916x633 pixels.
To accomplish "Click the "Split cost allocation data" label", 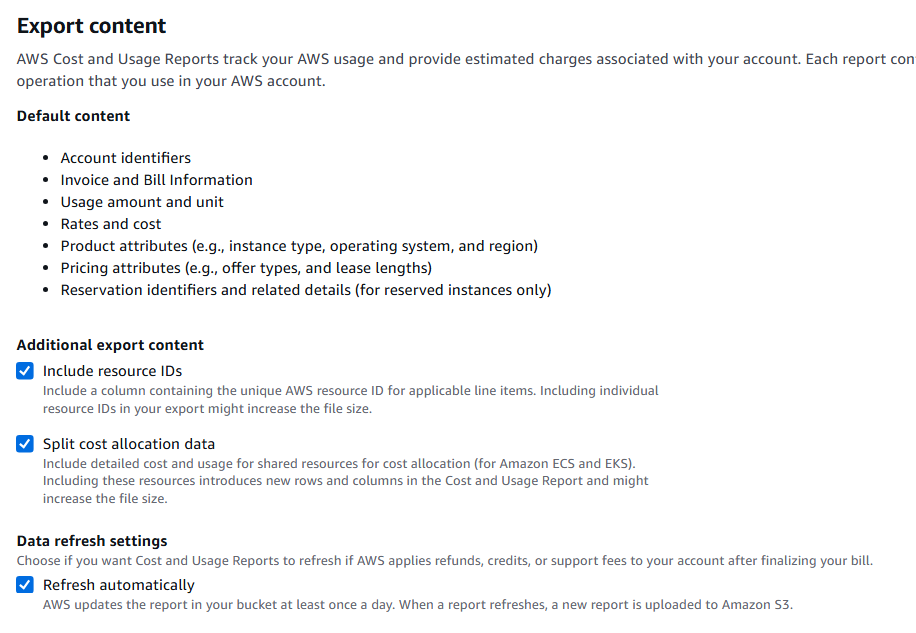I will pyautogui.click(x=128, y=444).
